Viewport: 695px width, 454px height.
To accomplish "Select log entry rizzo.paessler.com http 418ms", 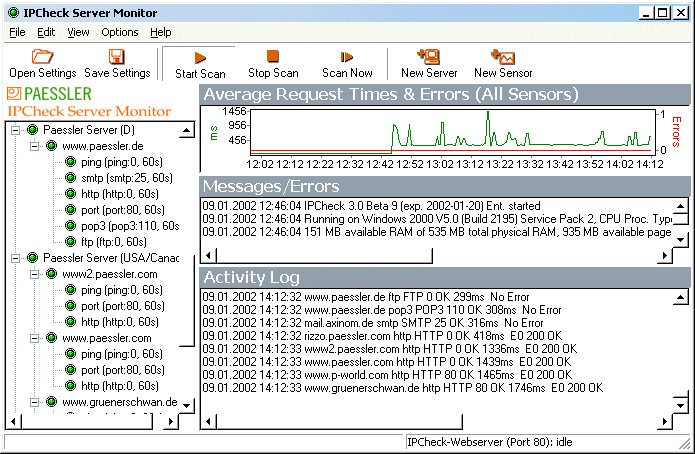I will (382, 336).
